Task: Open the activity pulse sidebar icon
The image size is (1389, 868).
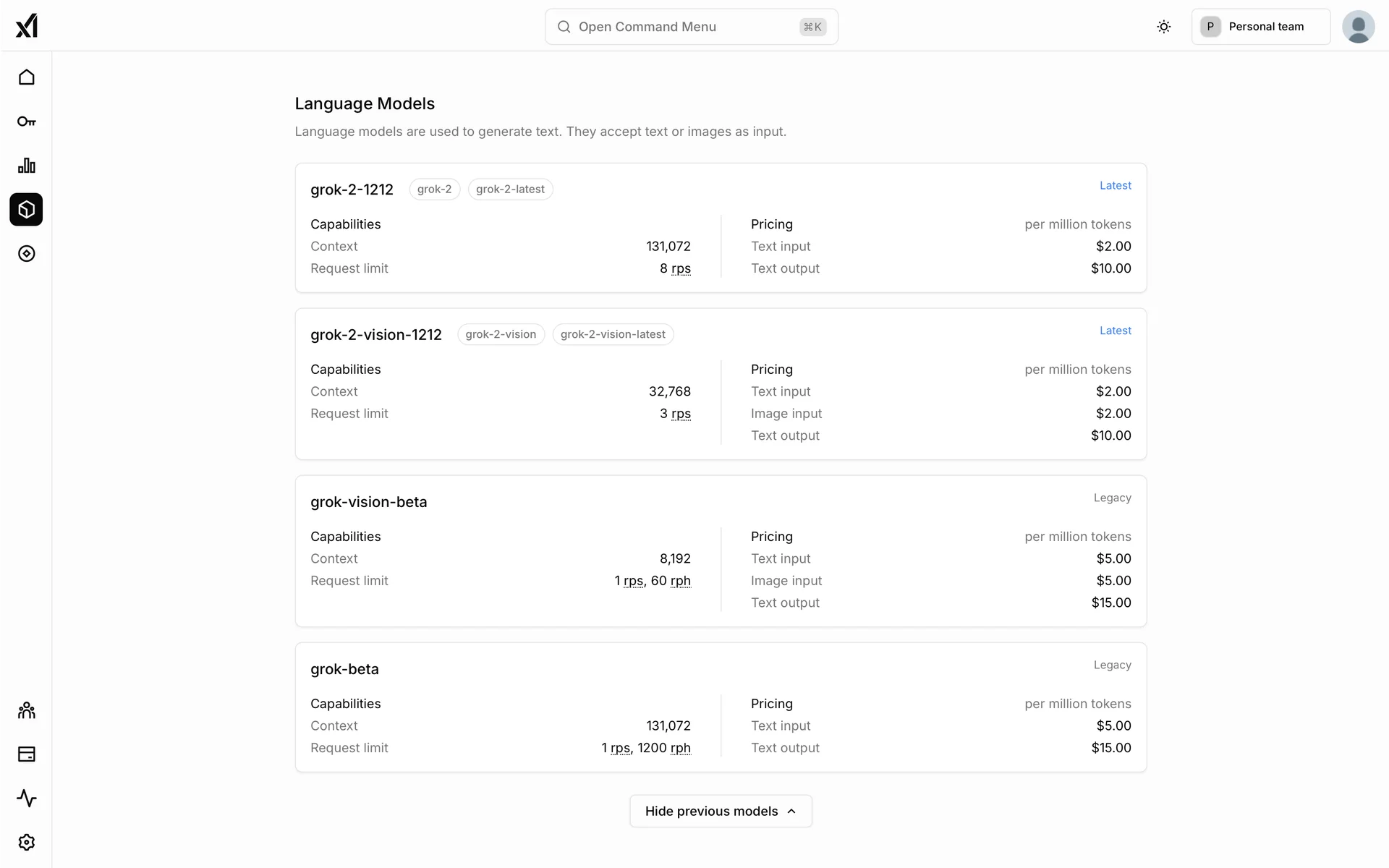Action: 27,799
